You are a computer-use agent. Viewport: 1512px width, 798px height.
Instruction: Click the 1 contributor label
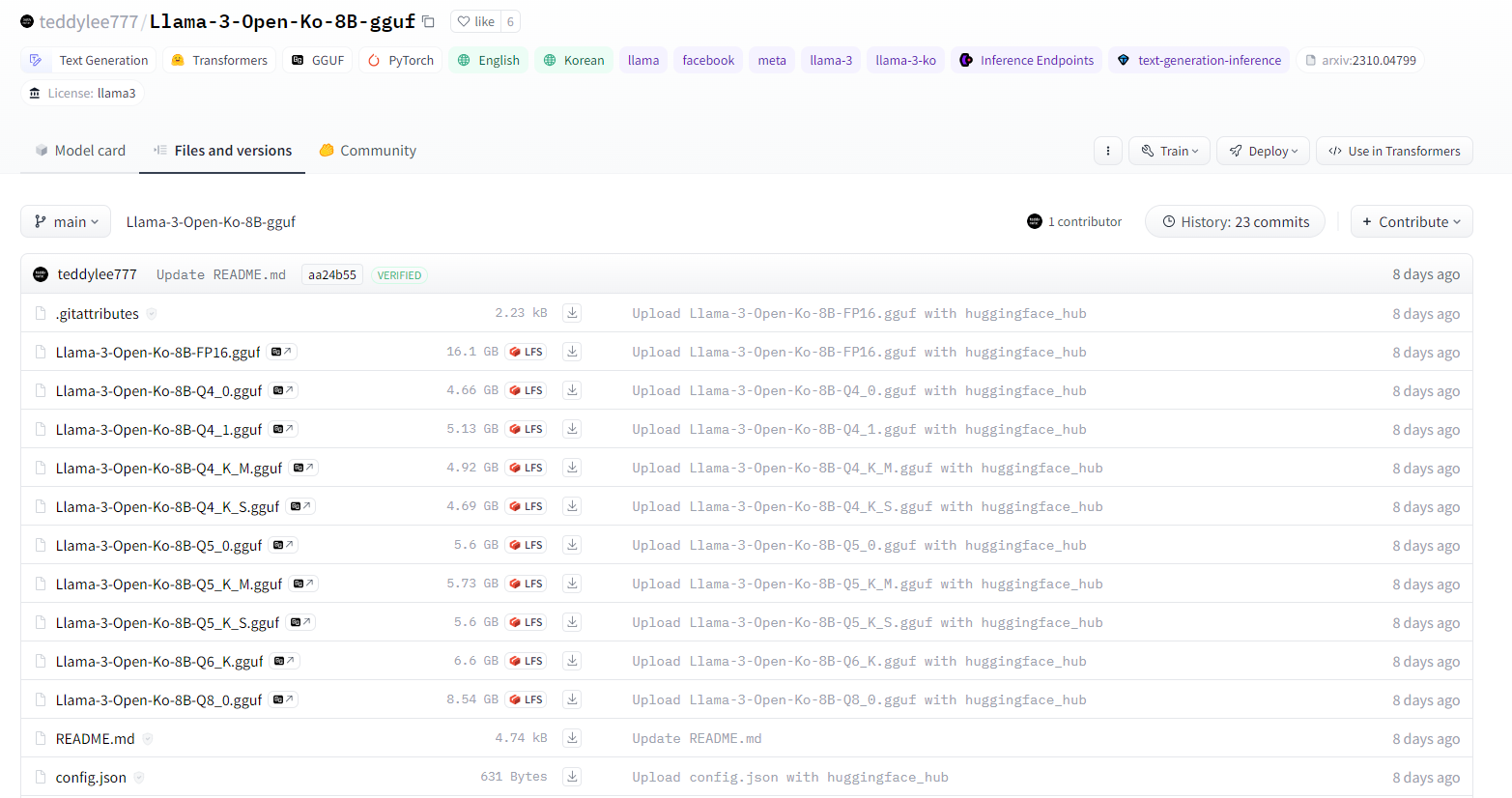[x=1074, y=221]
